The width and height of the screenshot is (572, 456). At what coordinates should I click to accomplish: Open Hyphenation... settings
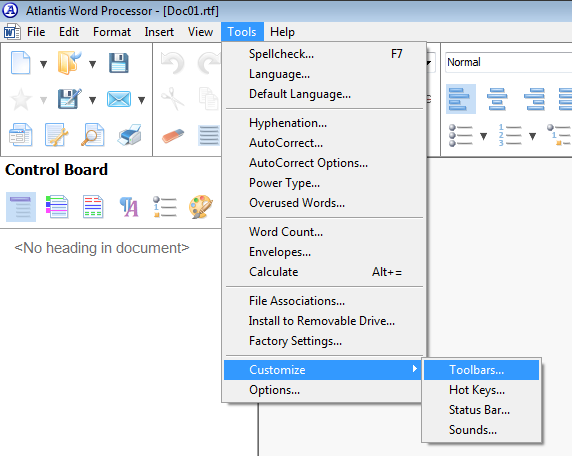click(x=324, y=123)
